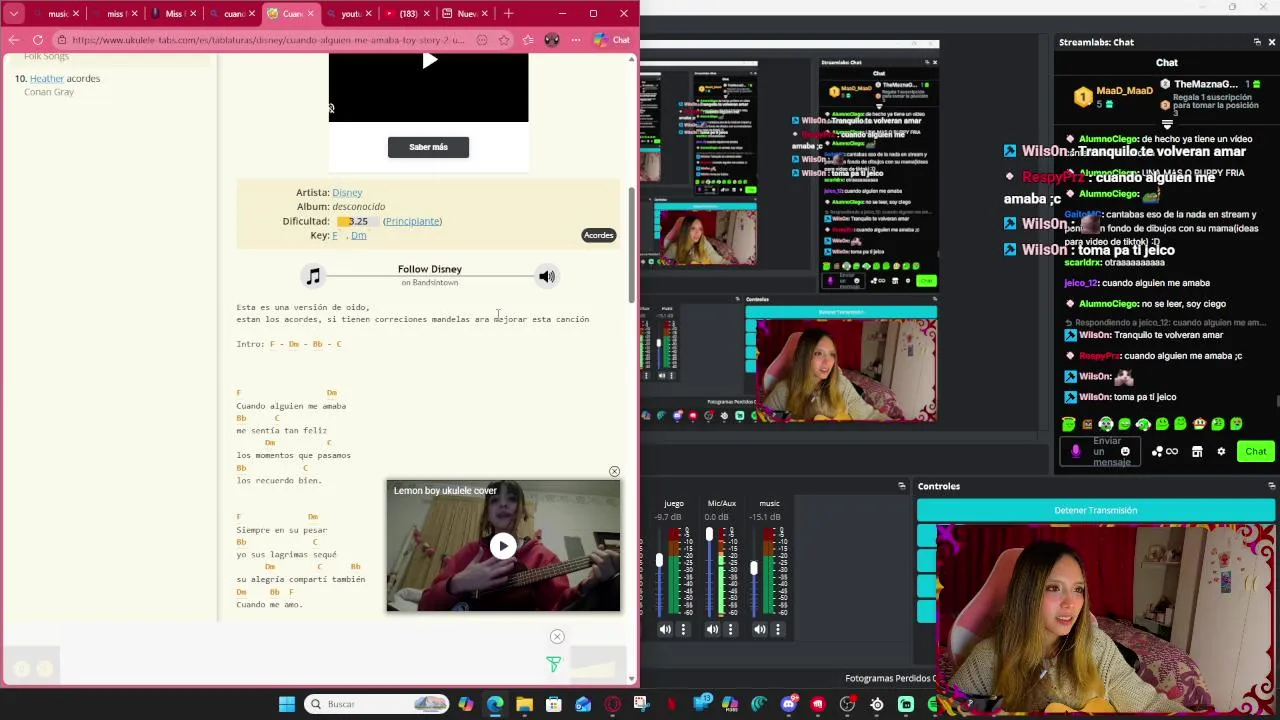Open Copilot Chat in browser toolbar

point(612,40)
